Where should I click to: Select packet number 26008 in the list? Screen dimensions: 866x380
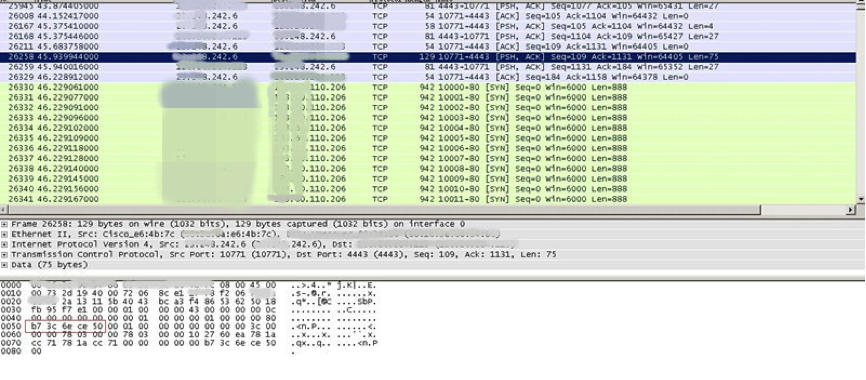pos(428,16)
